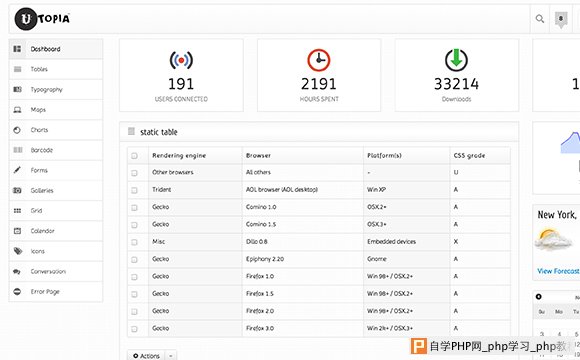Click the Barcode sidebar icon

[17, 150]
